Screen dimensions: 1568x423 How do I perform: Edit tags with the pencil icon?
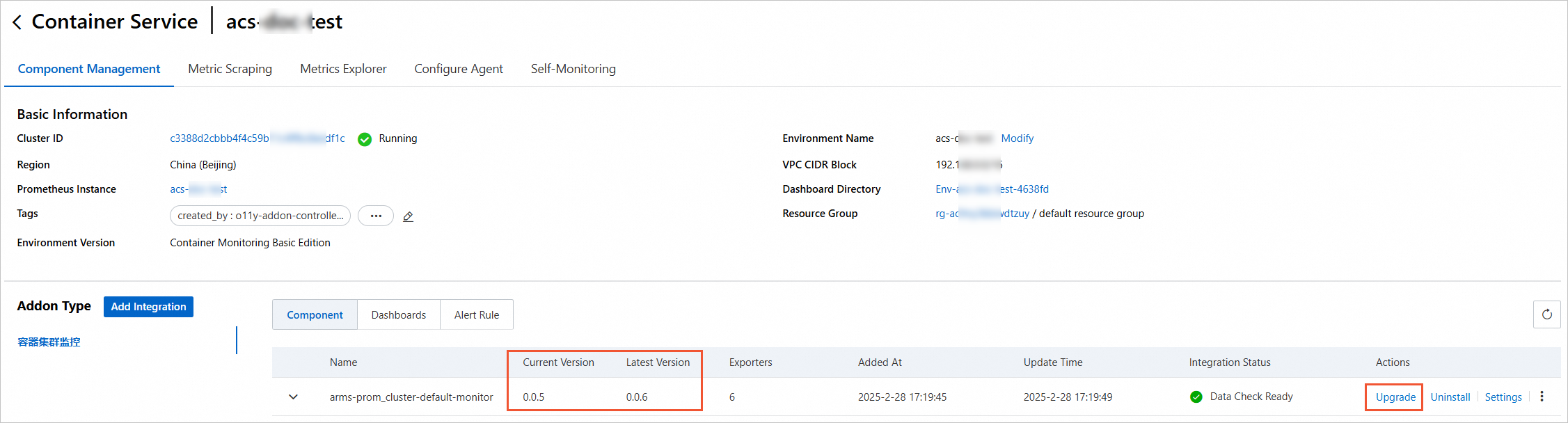[x=409, y=216]
